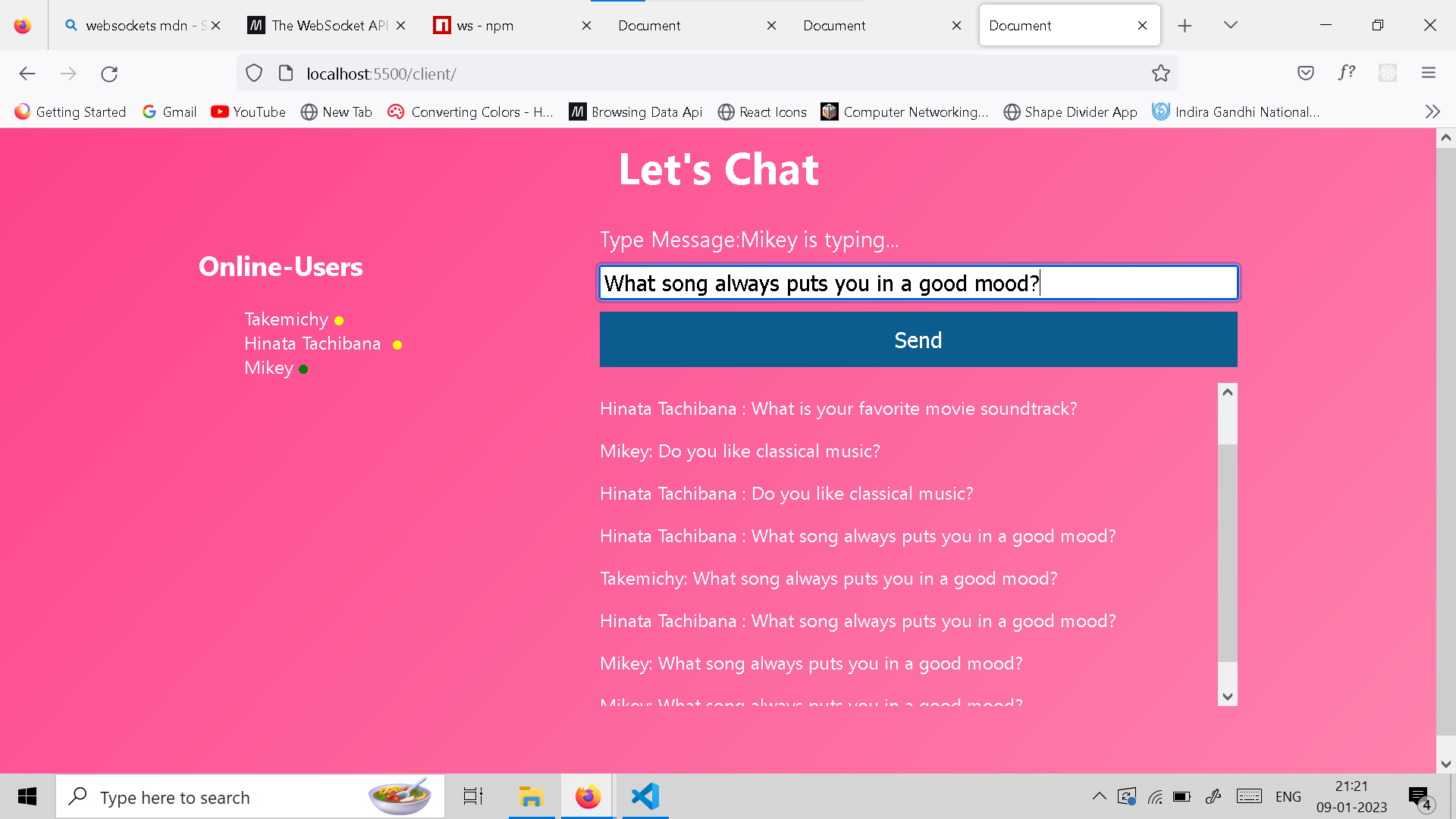Open the Computer Networking bookmark
Image resolution: width=1456 pixels, height=819 pixels.
(x=905, y=111)
